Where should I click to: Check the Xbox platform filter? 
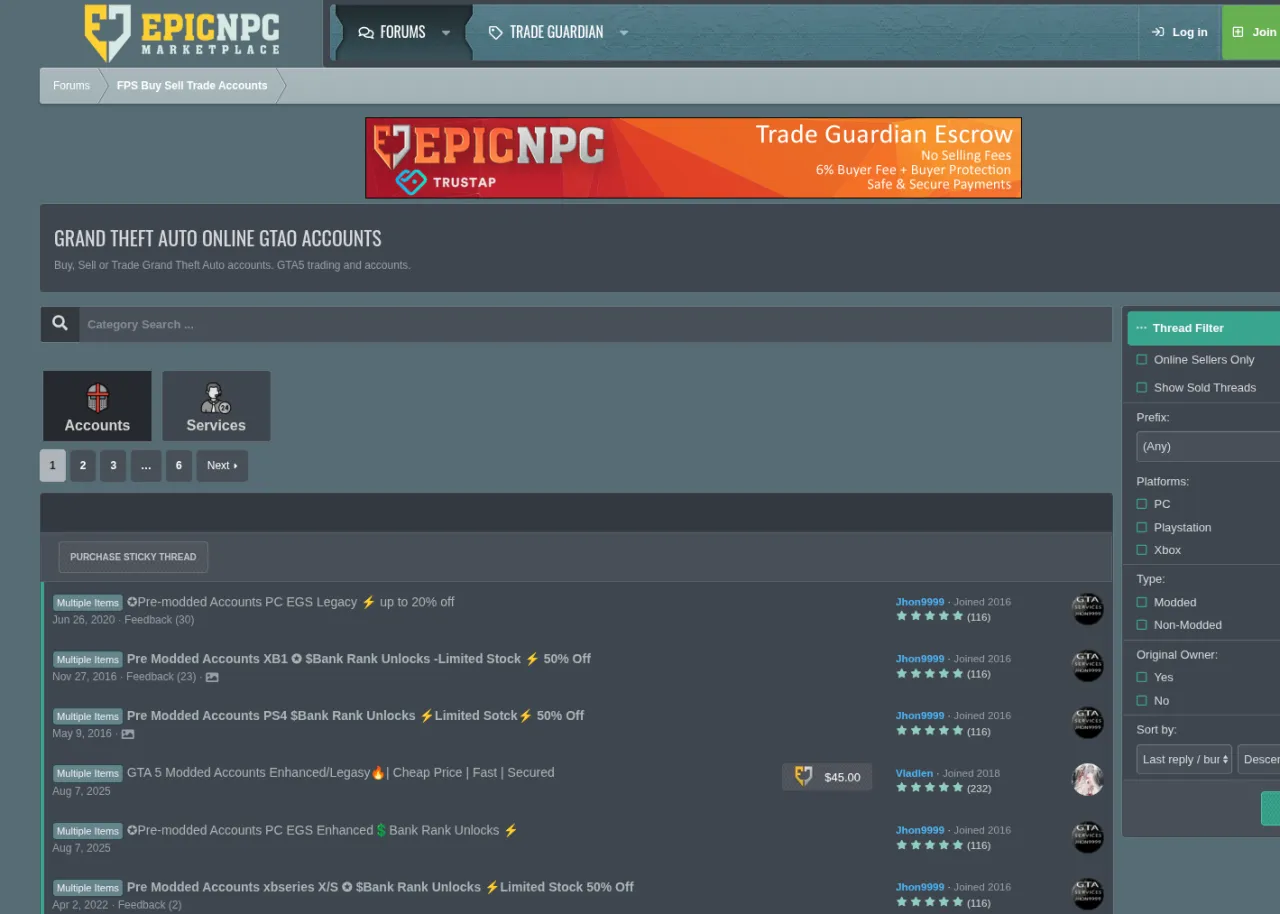tap(1141, 550)
